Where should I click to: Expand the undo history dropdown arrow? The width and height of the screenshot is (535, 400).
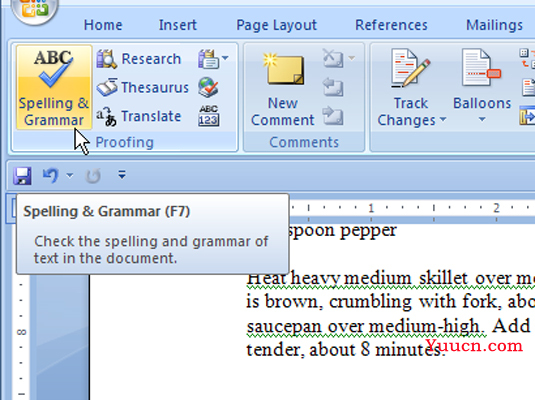pyautogui.click(x=70, y=175)
